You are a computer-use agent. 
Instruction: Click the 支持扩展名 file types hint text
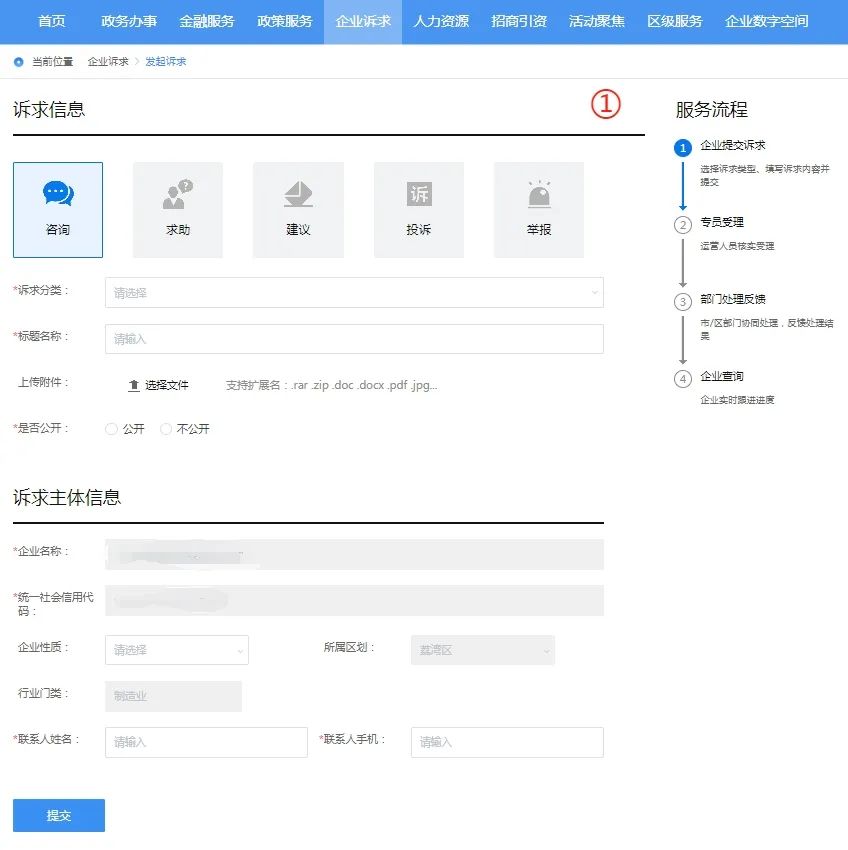click(x=331, y=385)
